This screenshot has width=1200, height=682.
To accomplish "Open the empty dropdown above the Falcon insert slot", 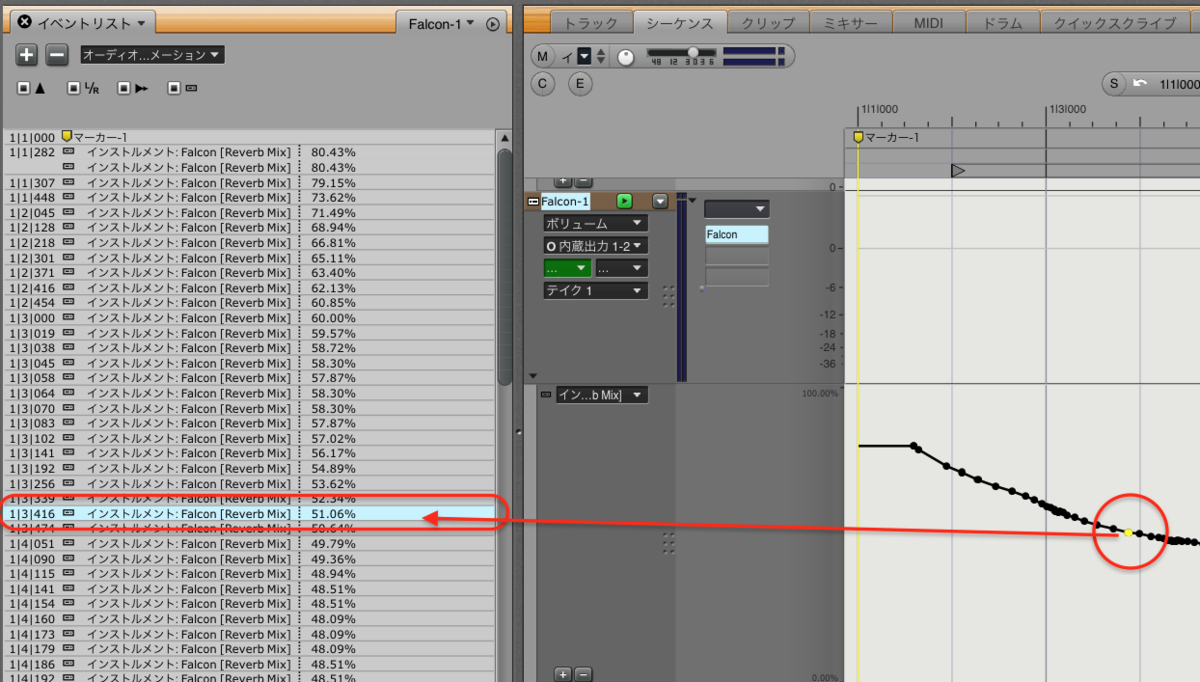I will point(736,209).
